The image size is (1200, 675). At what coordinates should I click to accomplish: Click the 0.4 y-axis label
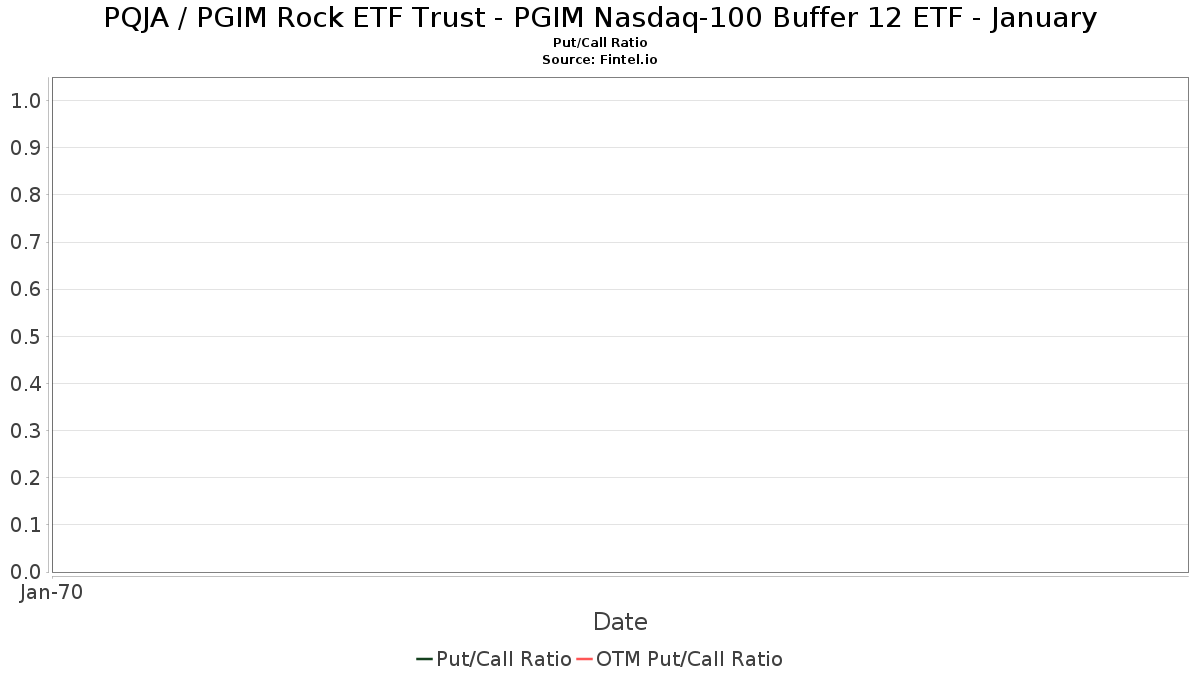[25, 383]
